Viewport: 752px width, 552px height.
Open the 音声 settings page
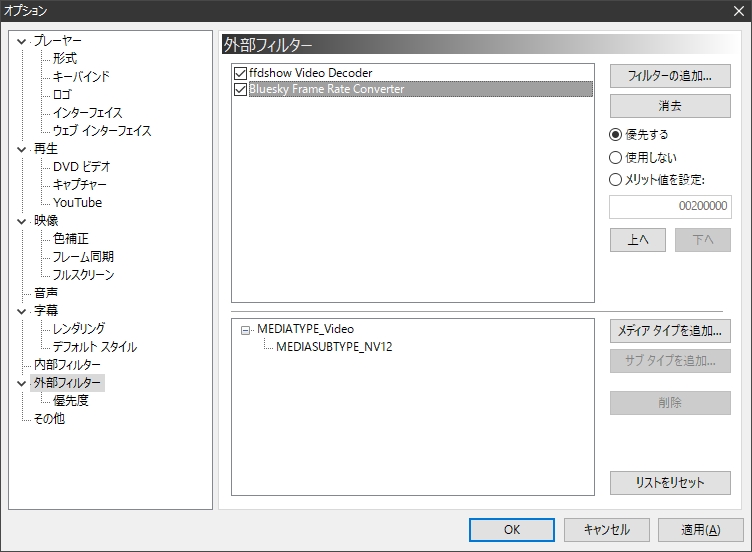(x=46, y=293)
